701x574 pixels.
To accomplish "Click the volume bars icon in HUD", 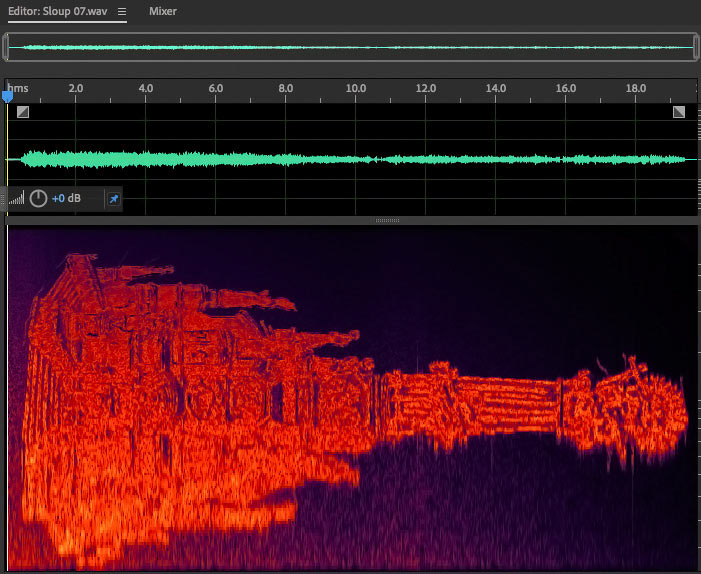I will (17, 198).
